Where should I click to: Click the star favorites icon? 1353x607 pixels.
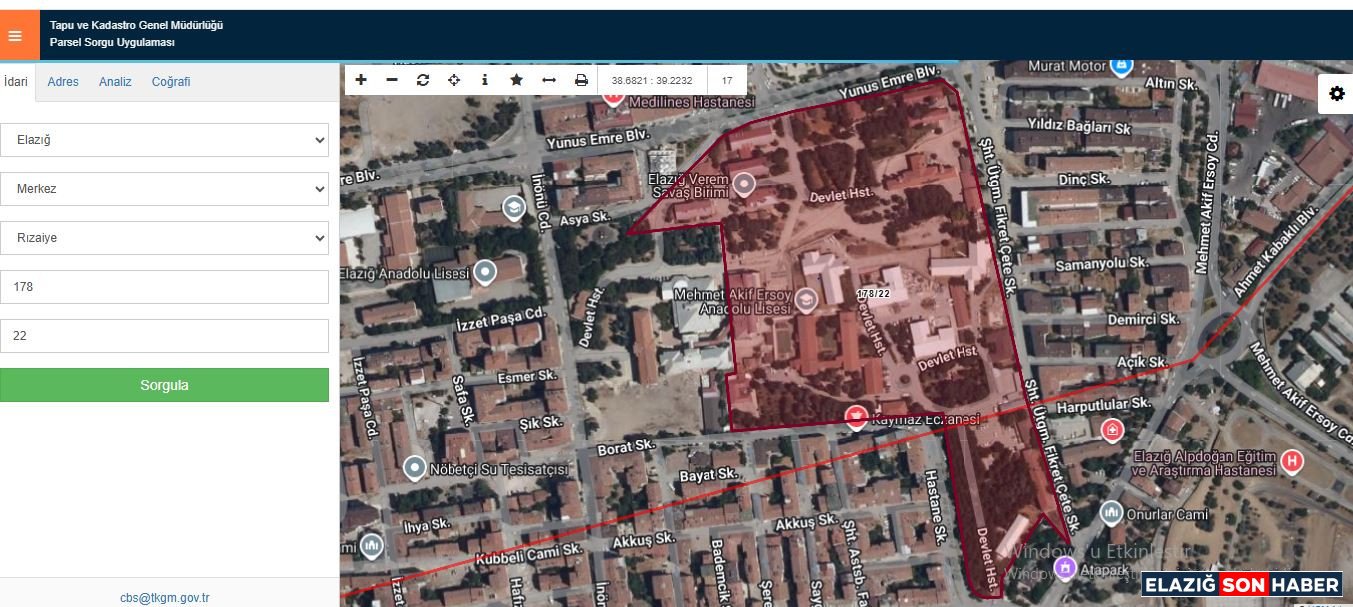point(516,80)
